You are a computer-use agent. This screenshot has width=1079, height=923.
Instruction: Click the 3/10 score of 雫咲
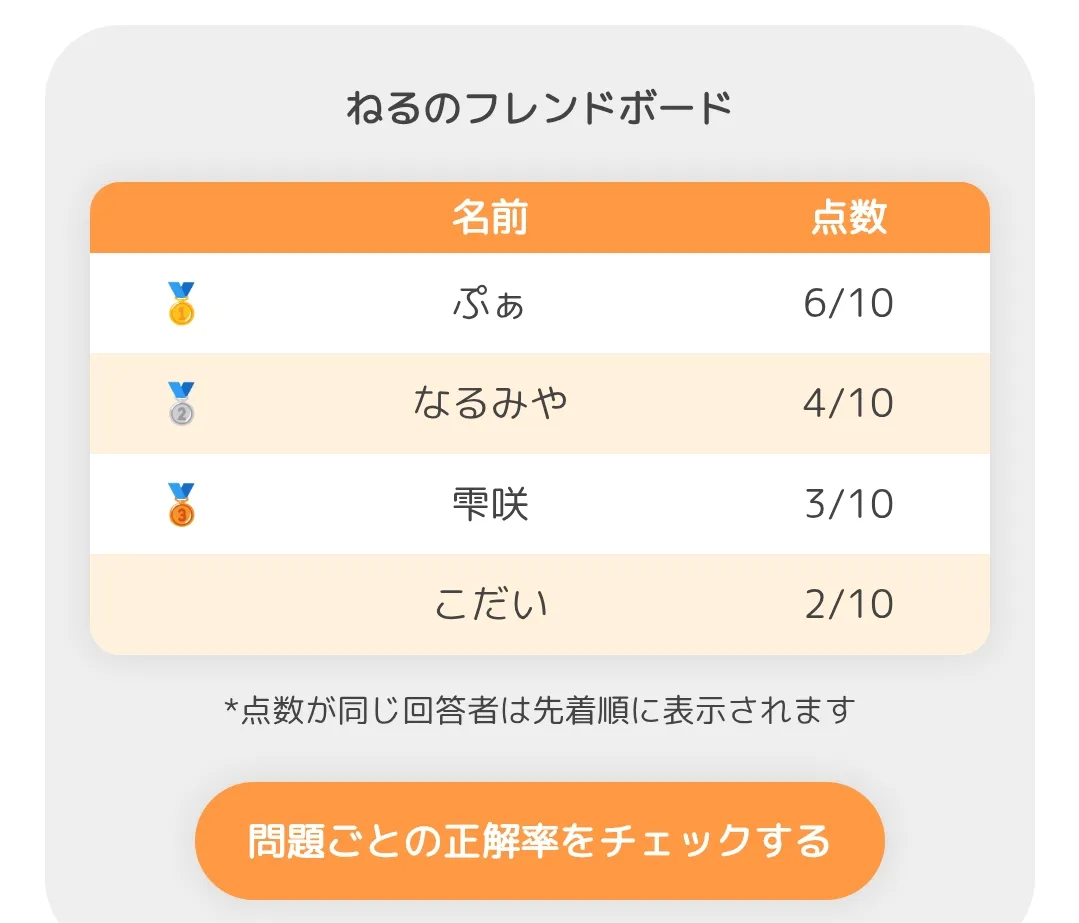(848, 504)
